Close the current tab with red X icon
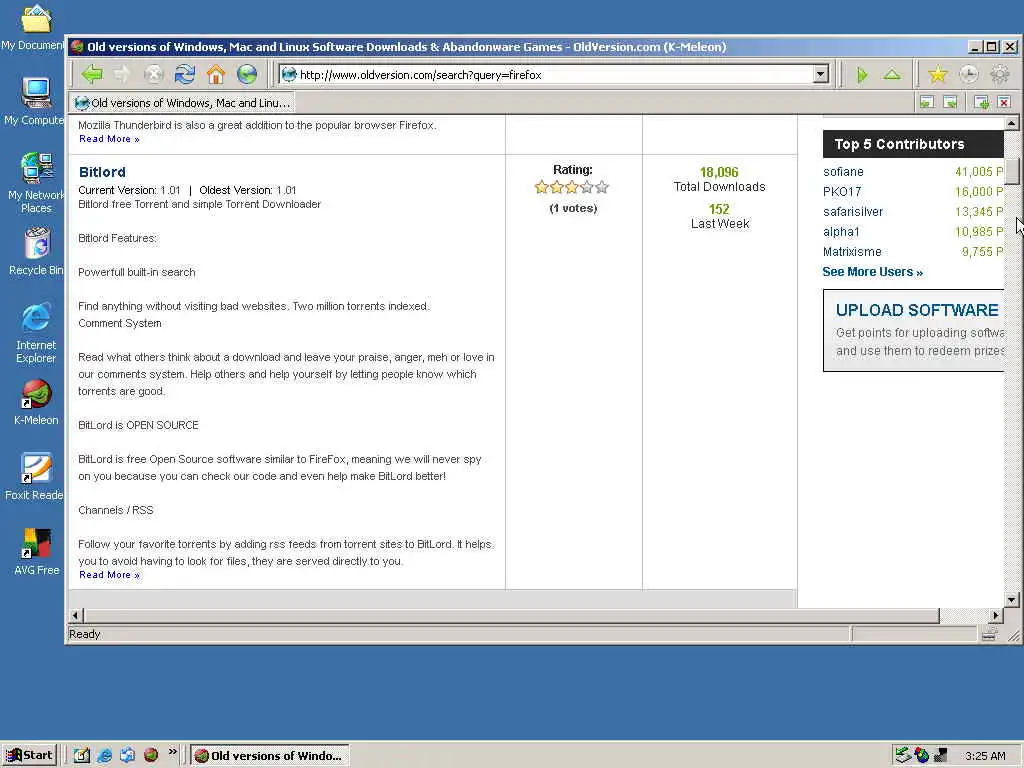 (1004, 102)
